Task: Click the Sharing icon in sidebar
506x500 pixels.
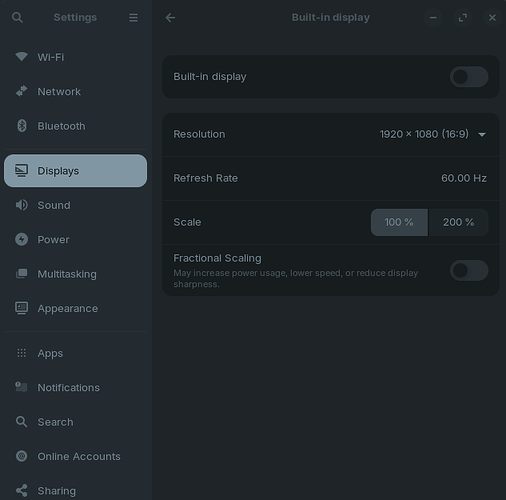Action: point(22,490)
